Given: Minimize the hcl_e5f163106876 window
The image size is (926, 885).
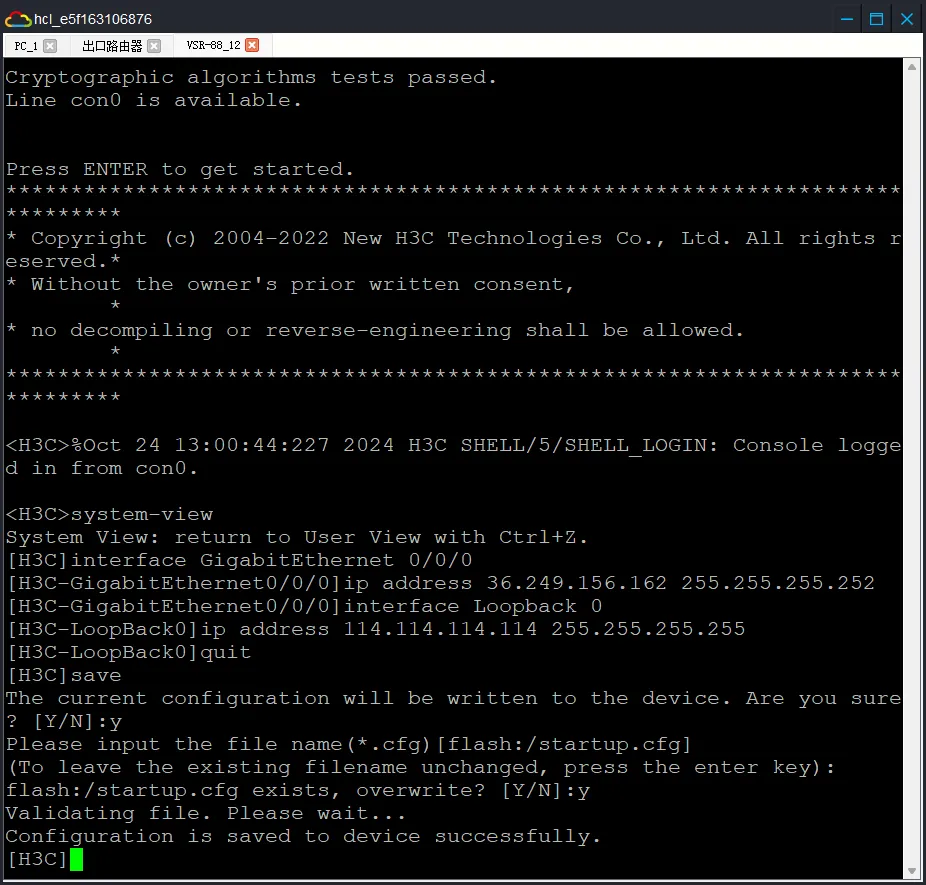Looking at the screenshot, I should point(847,19).
